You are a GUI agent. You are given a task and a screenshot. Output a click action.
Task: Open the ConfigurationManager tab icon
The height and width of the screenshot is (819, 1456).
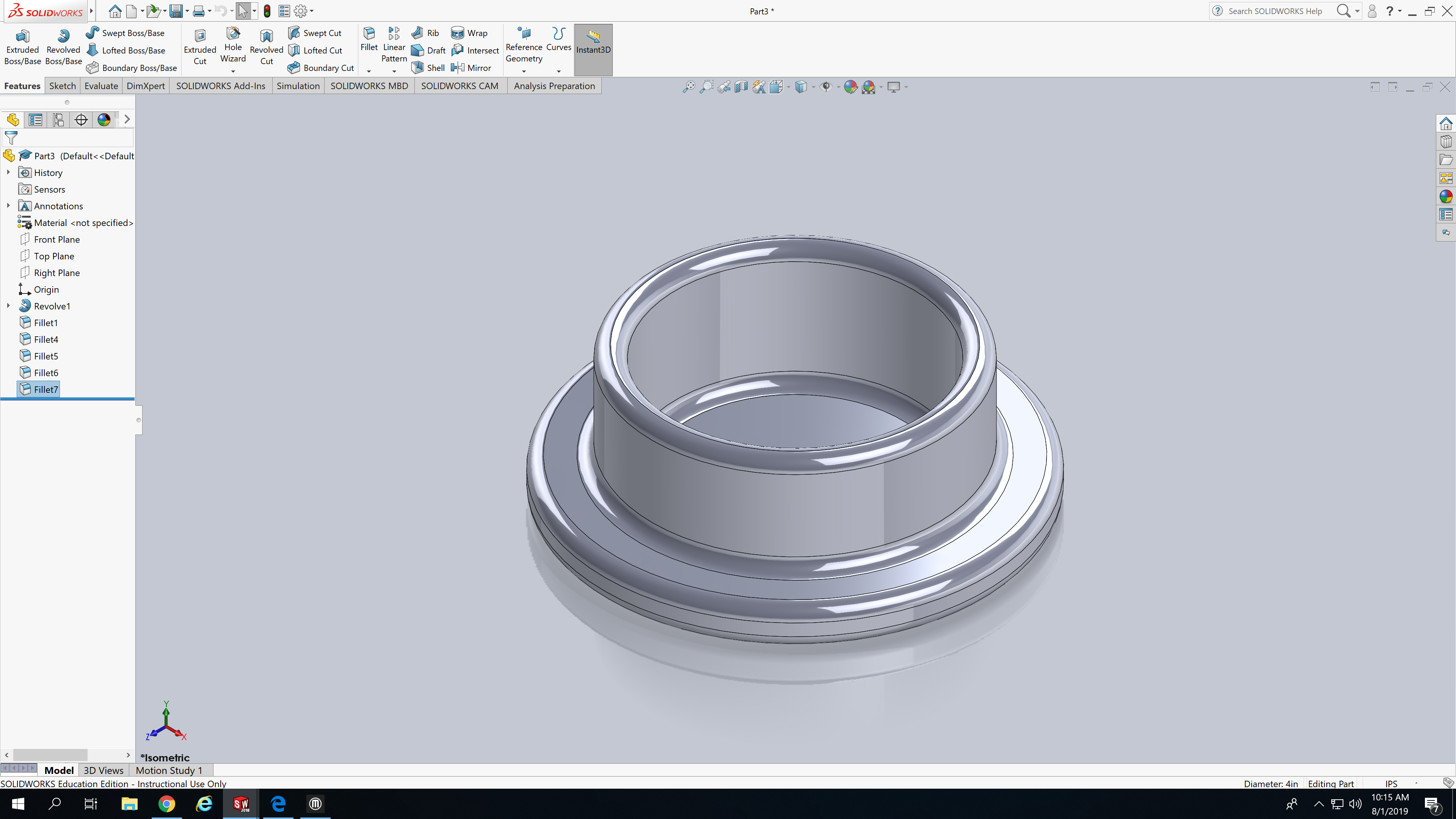point(58,120)
